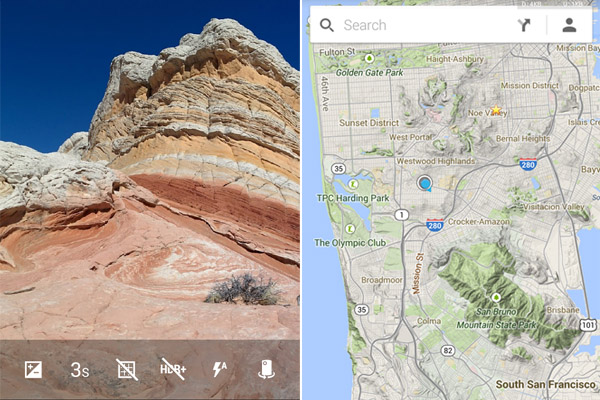Select San Bruno Mountain State Park marker
Image resolution: width=600 pixels, height=400 pixels.
pos(496,297)
